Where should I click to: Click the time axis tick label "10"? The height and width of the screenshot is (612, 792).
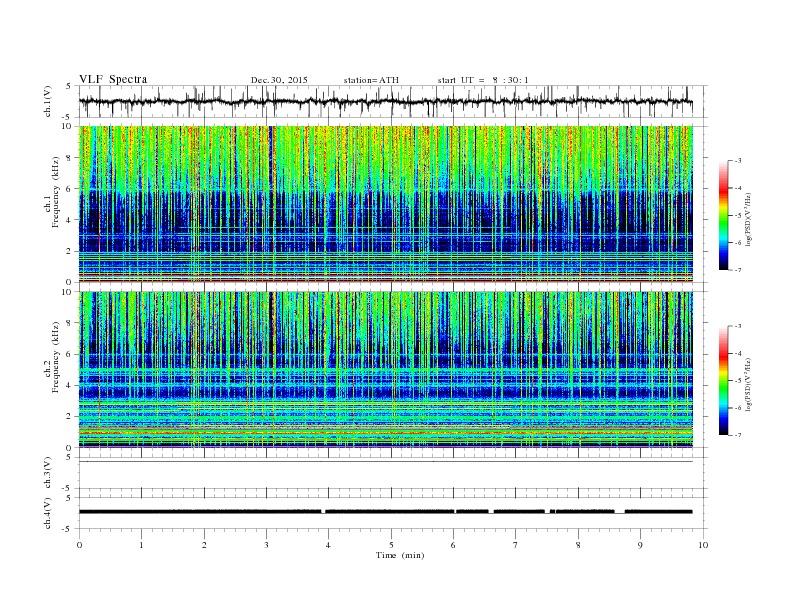click(703, 545)
